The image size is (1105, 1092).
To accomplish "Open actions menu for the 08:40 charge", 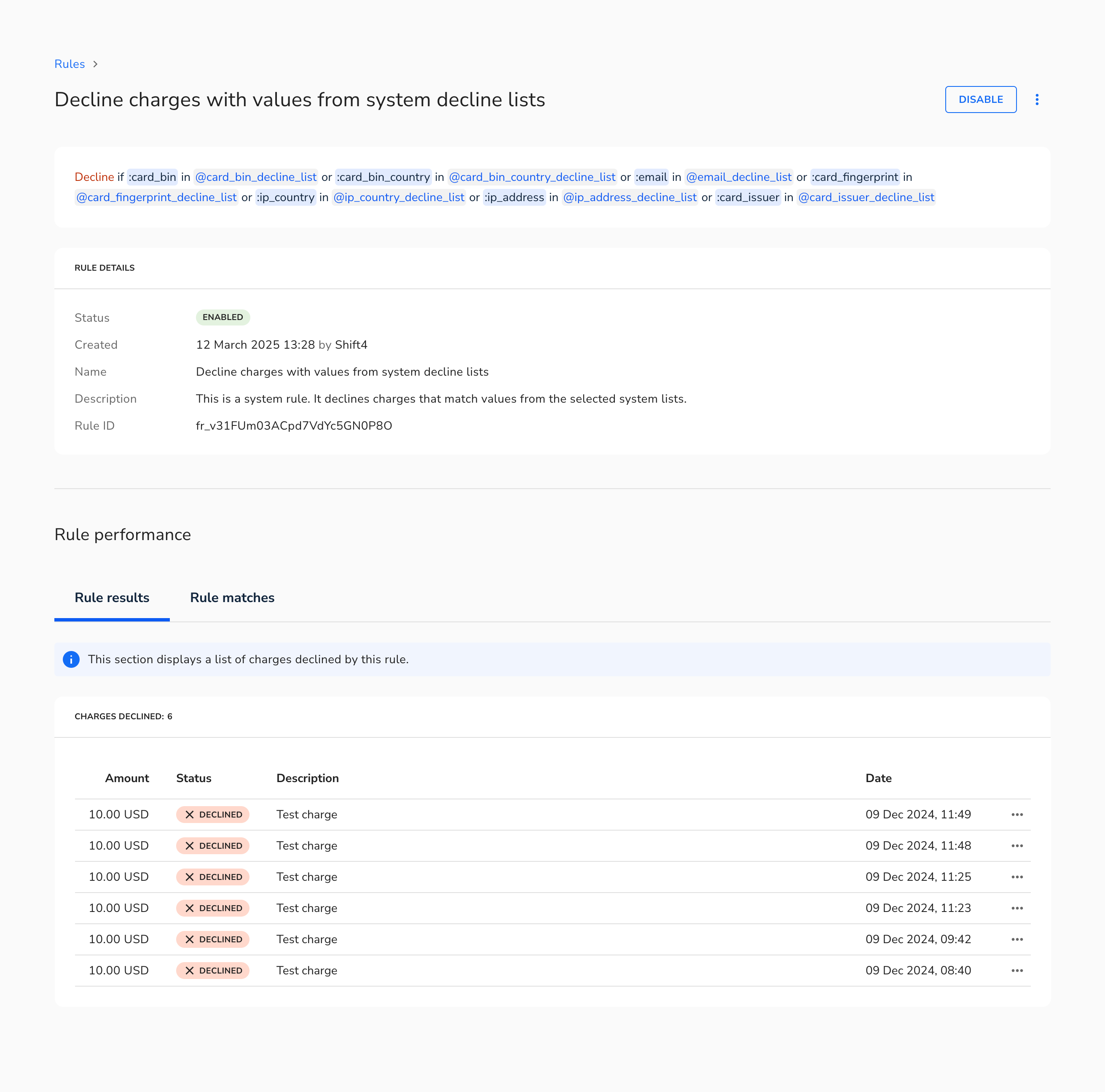I will (x=1017, y=971).
